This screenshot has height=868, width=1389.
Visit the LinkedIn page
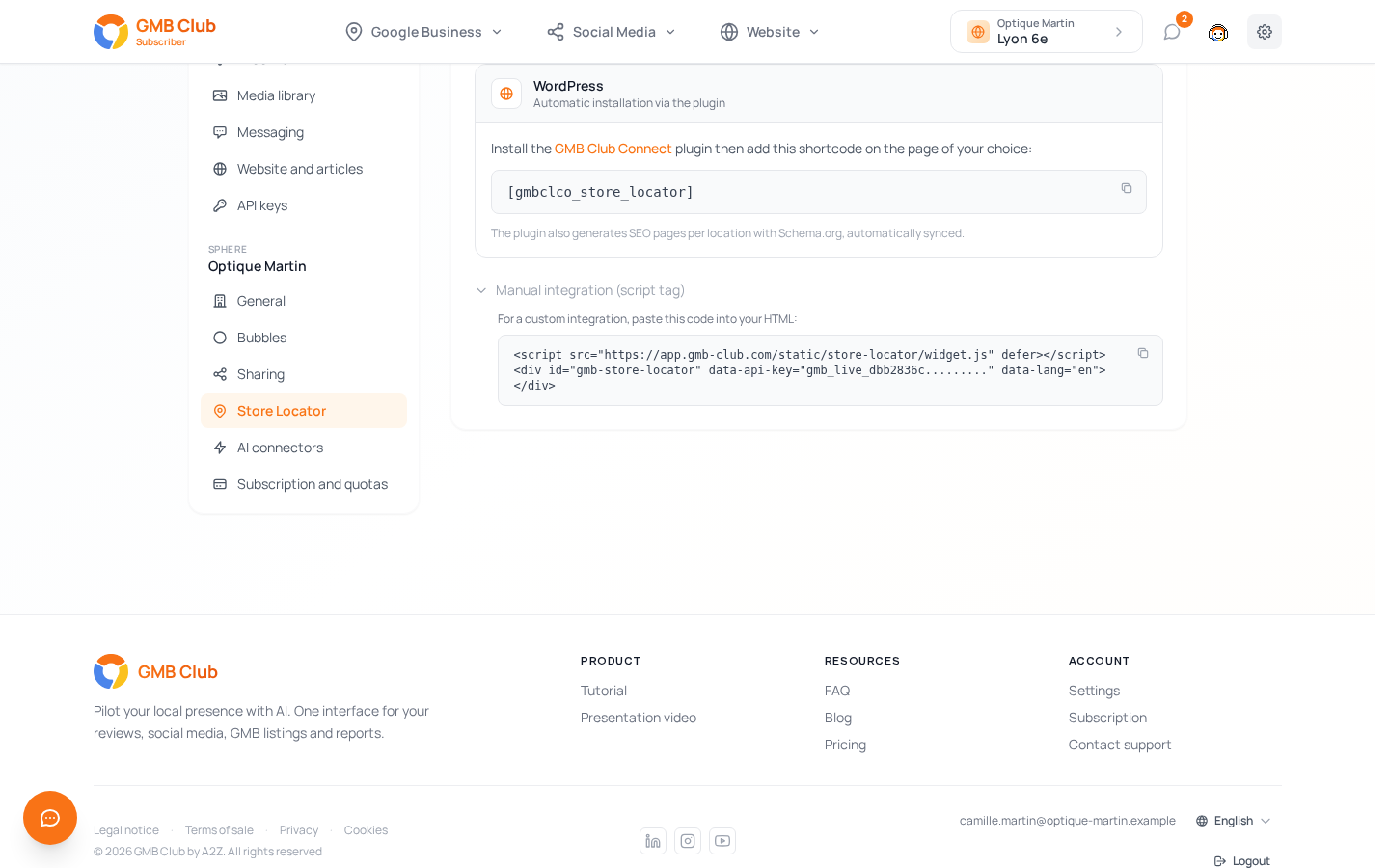click(653, 841)
